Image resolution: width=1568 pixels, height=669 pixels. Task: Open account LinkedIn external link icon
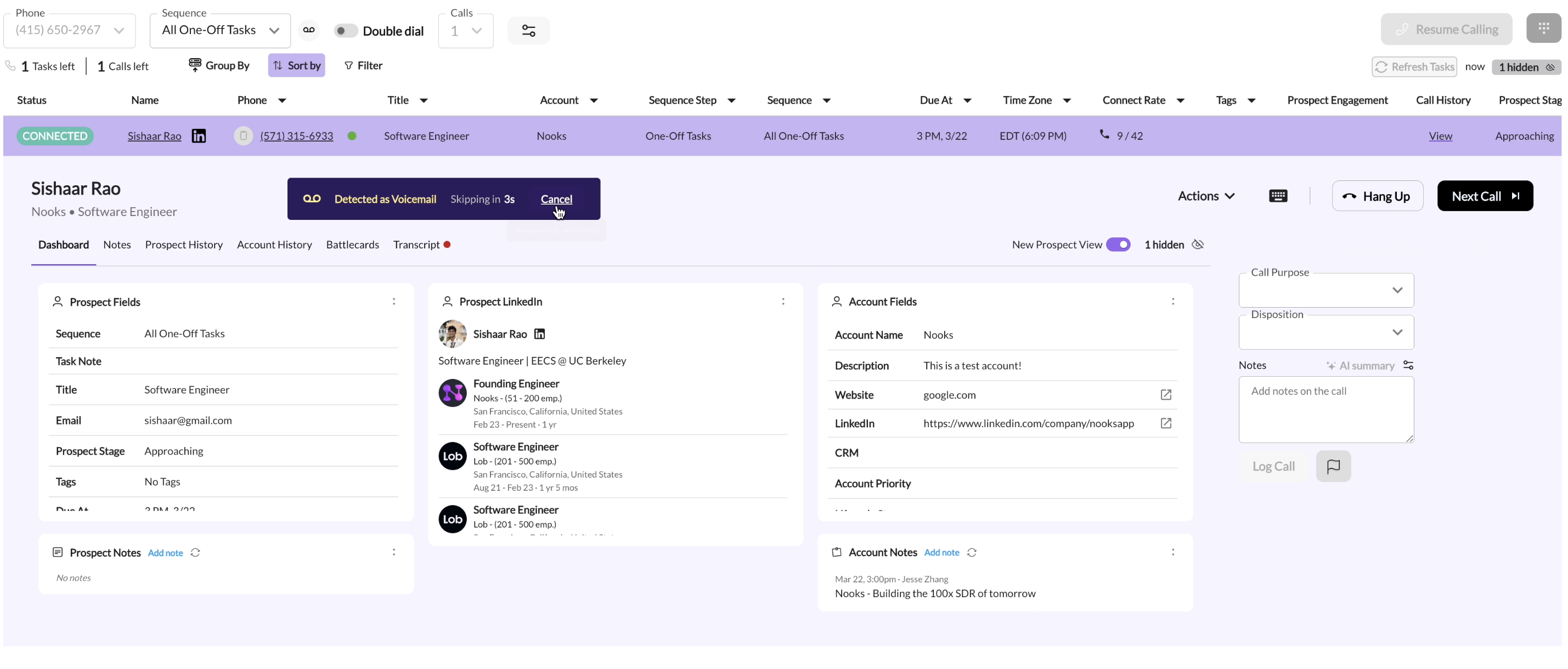click(x=1166, y=423)
